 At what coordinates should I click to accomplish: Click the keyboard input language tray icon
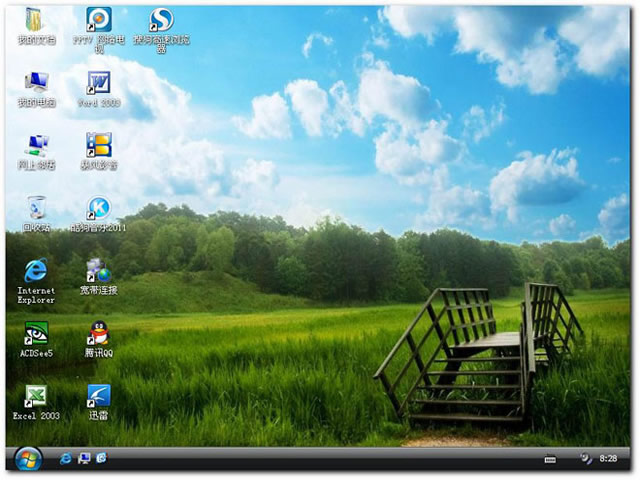tap(549, 459)
